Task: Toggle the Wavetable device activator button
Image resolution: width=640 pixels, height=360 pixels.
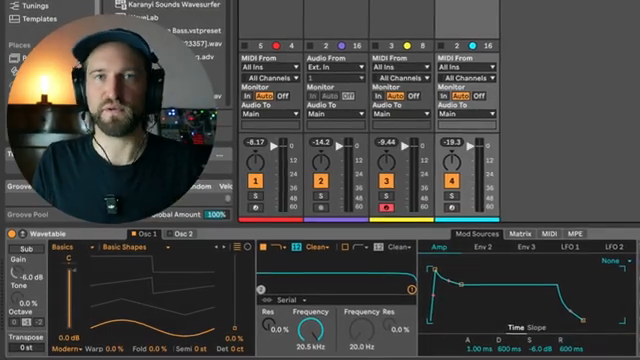Action: coord(11,234)
